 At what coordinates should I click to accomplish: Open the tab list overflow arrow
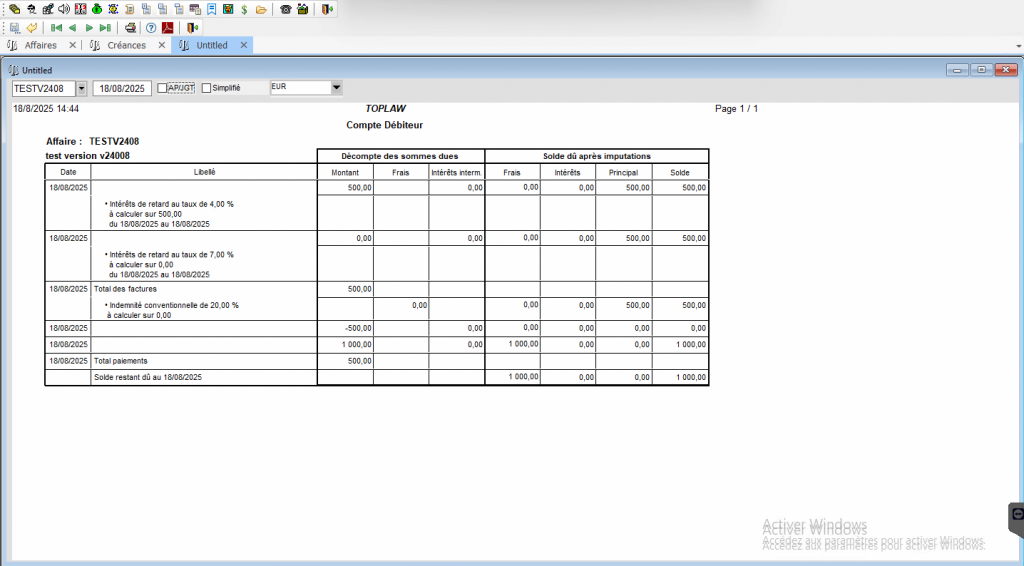1019,46
